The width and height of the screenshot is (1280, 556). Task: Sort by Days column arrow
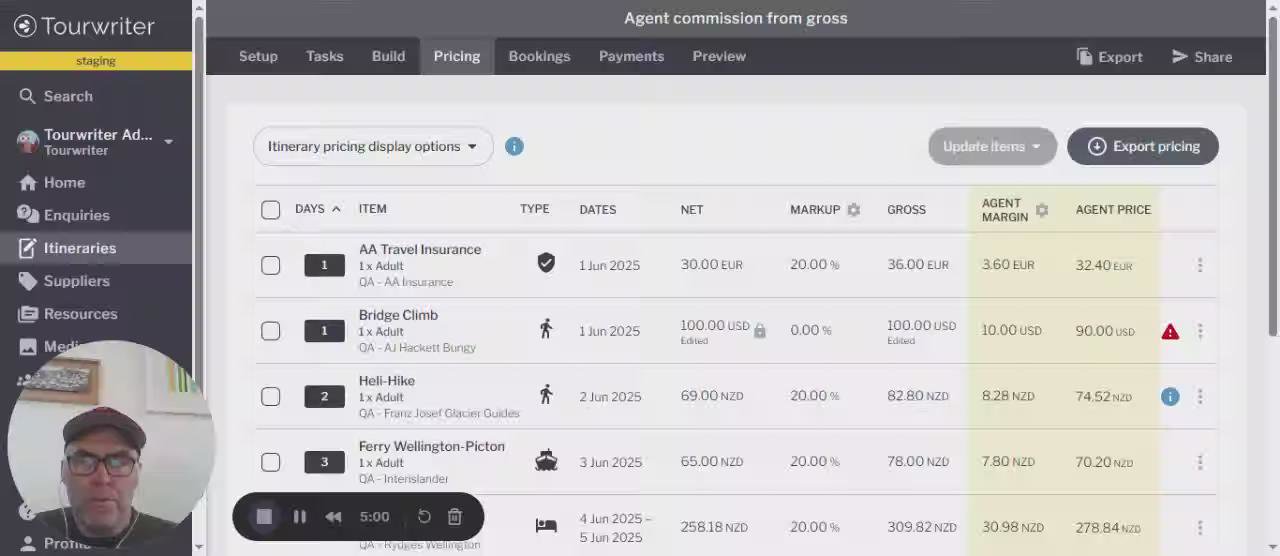pyautogui.click(x=336, y=209)
